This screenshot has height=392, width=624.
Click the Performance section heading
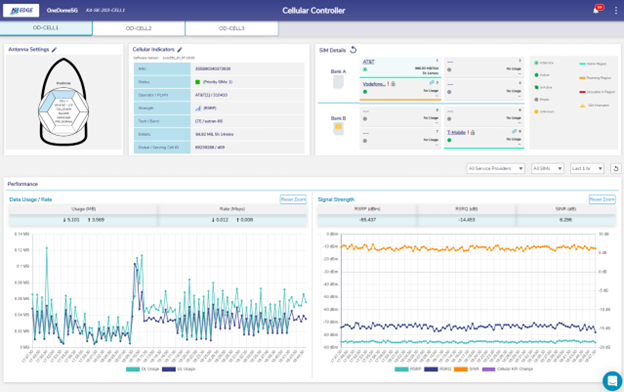tap(23, 184)
